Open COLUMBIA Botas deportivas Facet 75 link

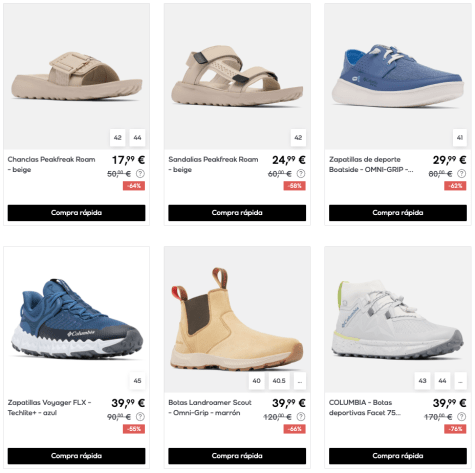click(365, 408)
